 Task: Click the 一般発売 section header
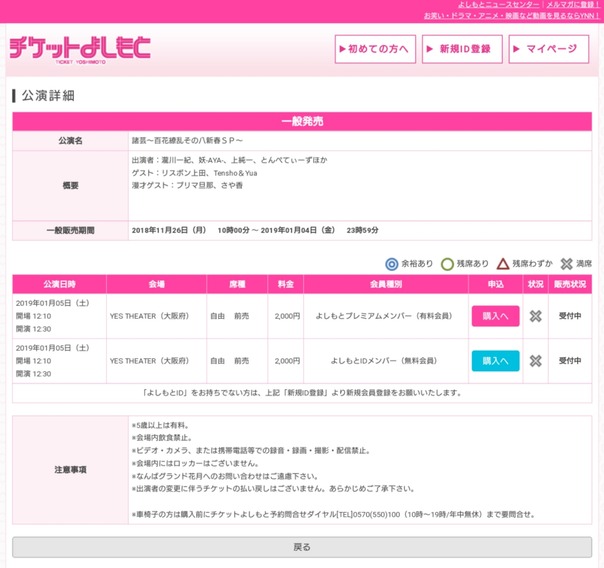coord(302,121)
